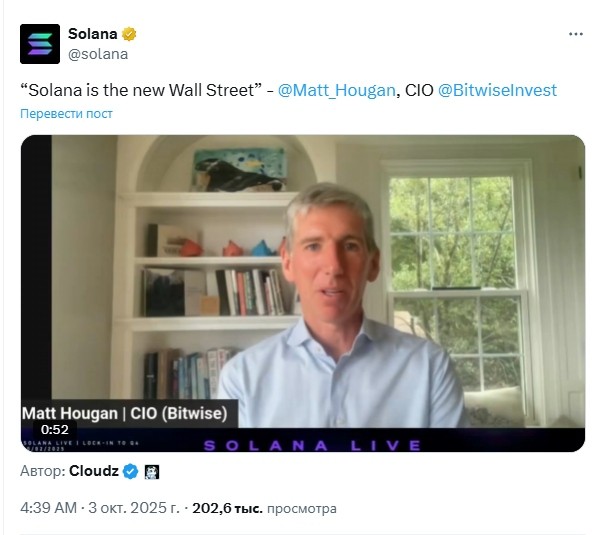Click the Автор: label below the video

coord(43,471)
